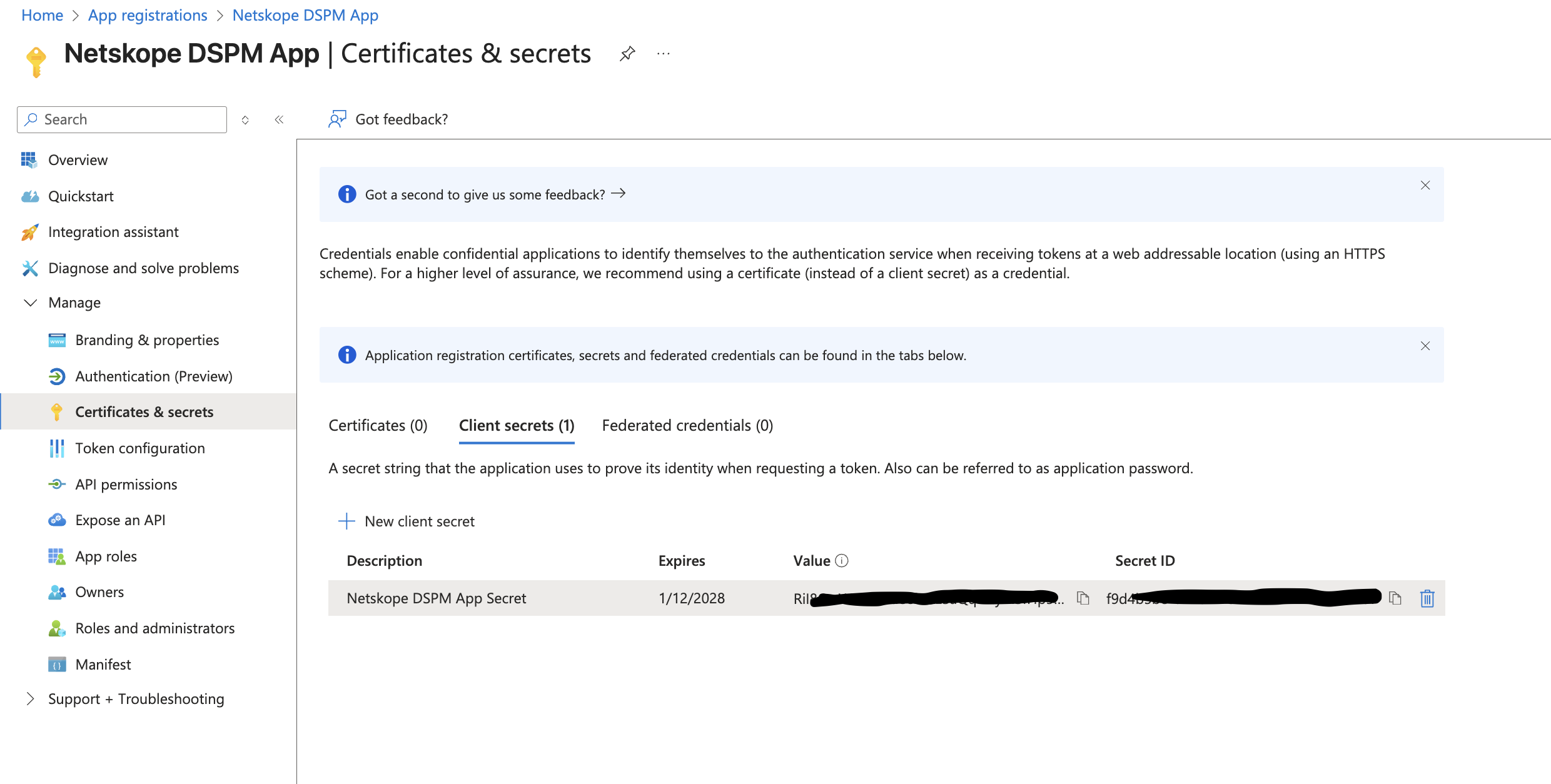Copy the client secret value
1551x784 pixels.
click(x=1083, y=598)
